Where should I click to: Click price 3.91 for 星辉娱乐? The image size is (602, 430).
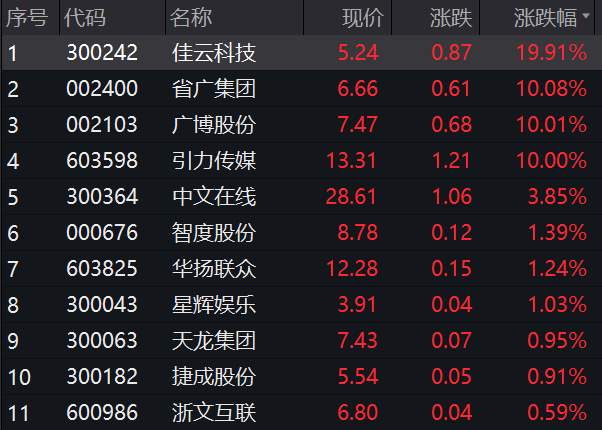point(357,304)
